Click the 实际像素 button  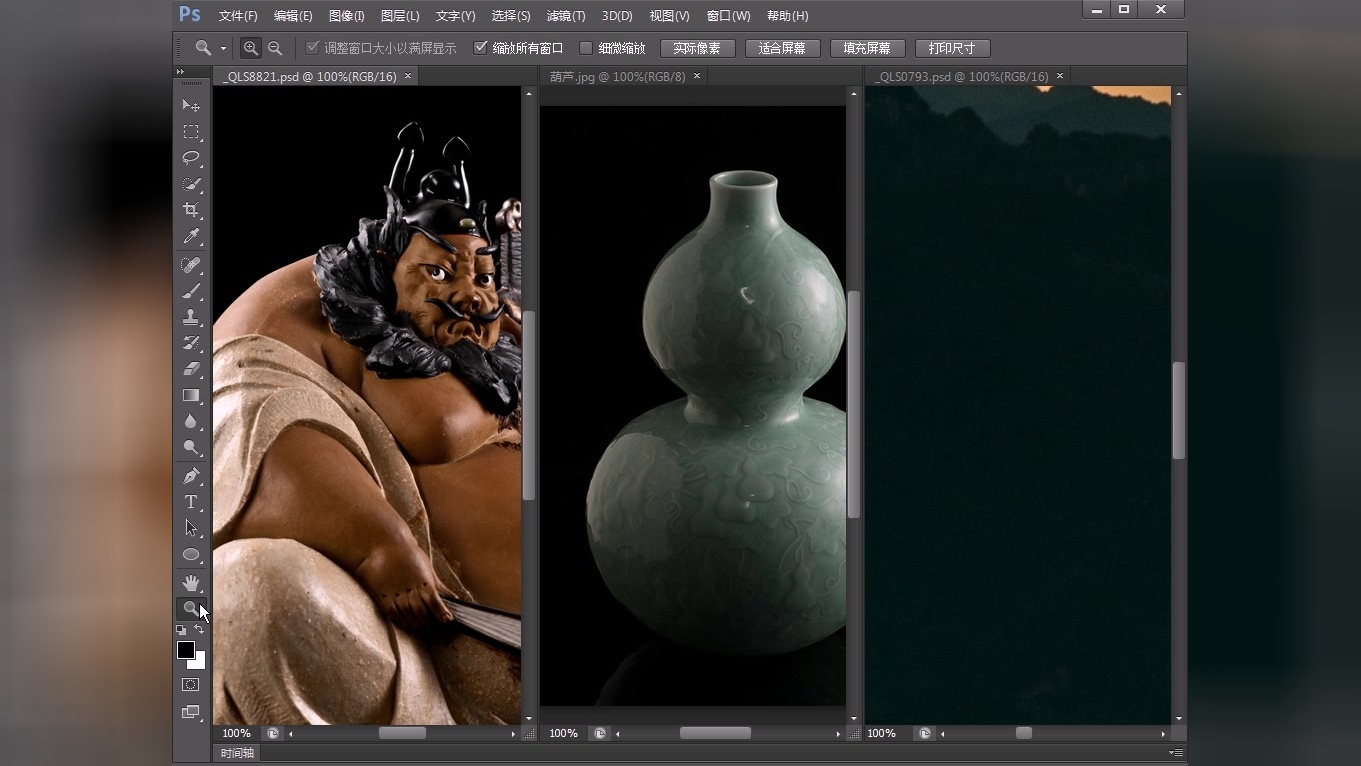click(697, 48)
